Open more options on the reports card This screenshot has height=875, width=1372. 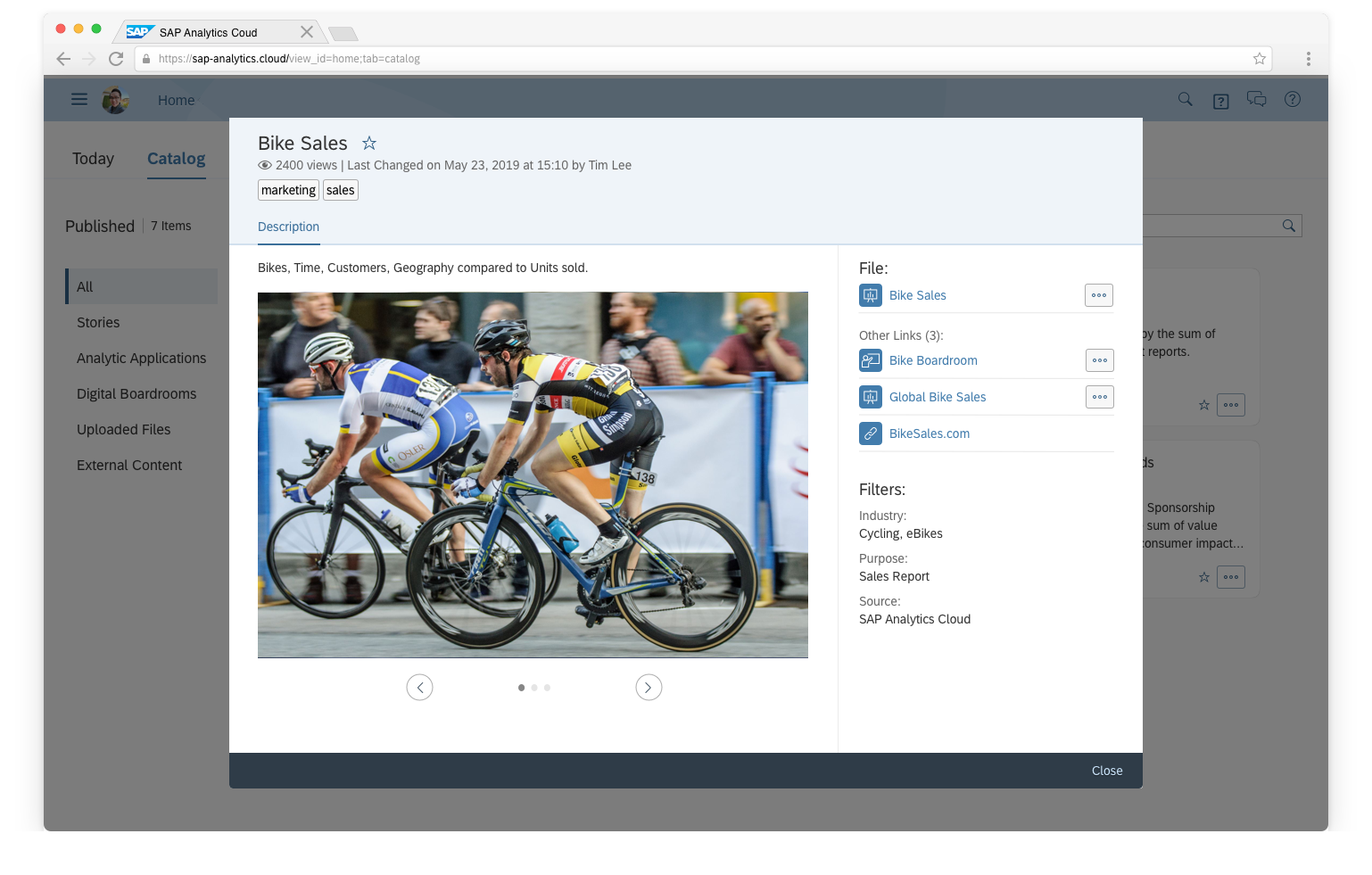click(x=1231, y=405)
